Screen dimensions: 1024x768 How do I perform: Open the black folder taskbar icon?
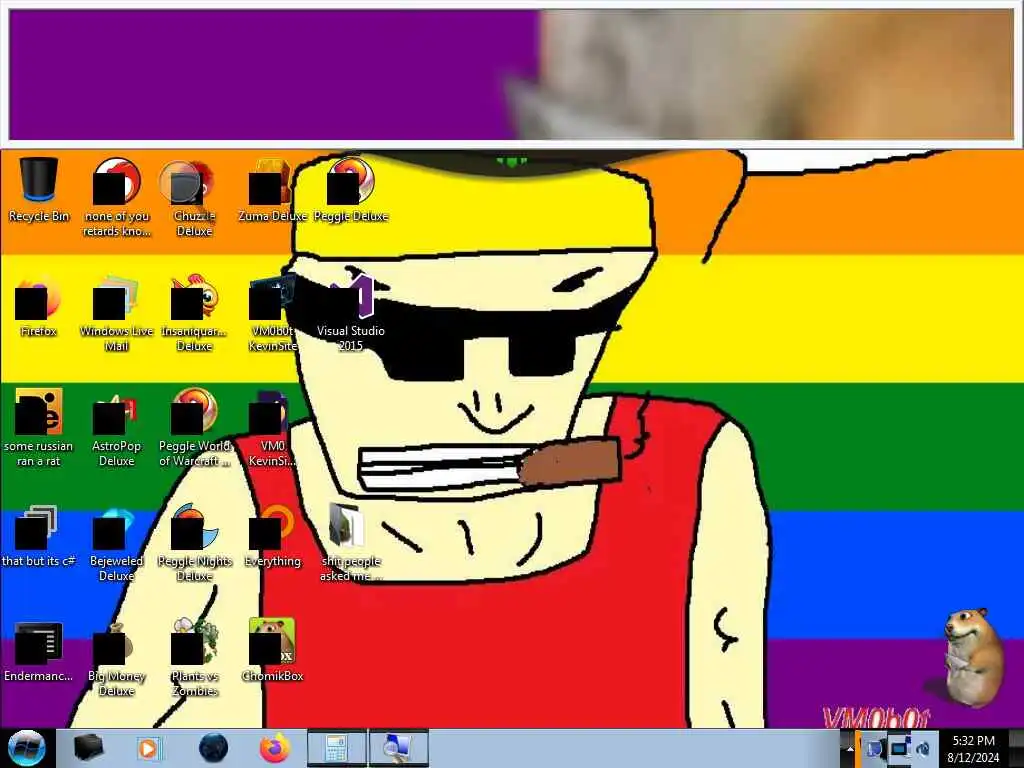click(x=88, y=748)
